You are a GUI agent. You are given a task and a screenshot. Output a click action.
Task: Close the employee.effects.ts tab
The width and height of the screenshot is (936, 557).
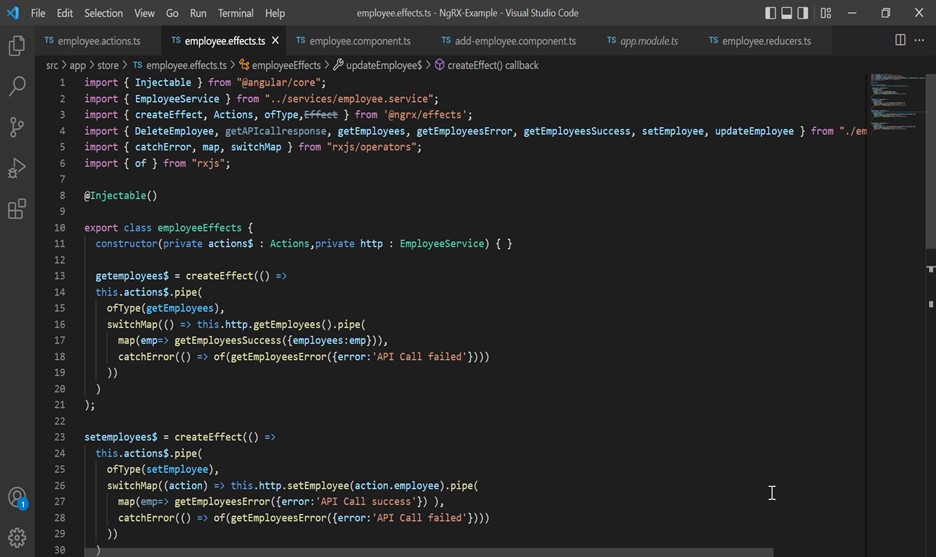(x=275, y=41)
